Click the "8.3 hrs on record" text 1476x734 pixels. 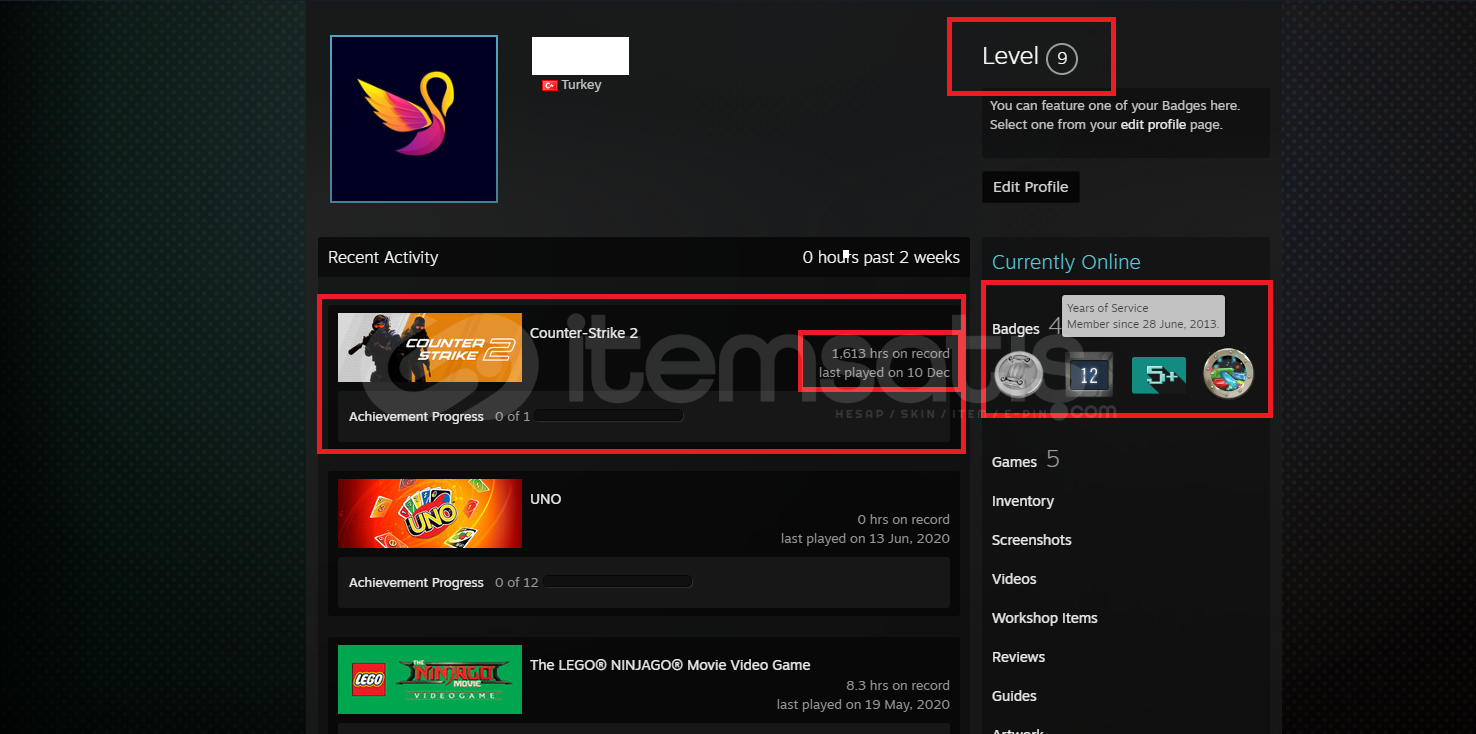click(x=898, y=686)
